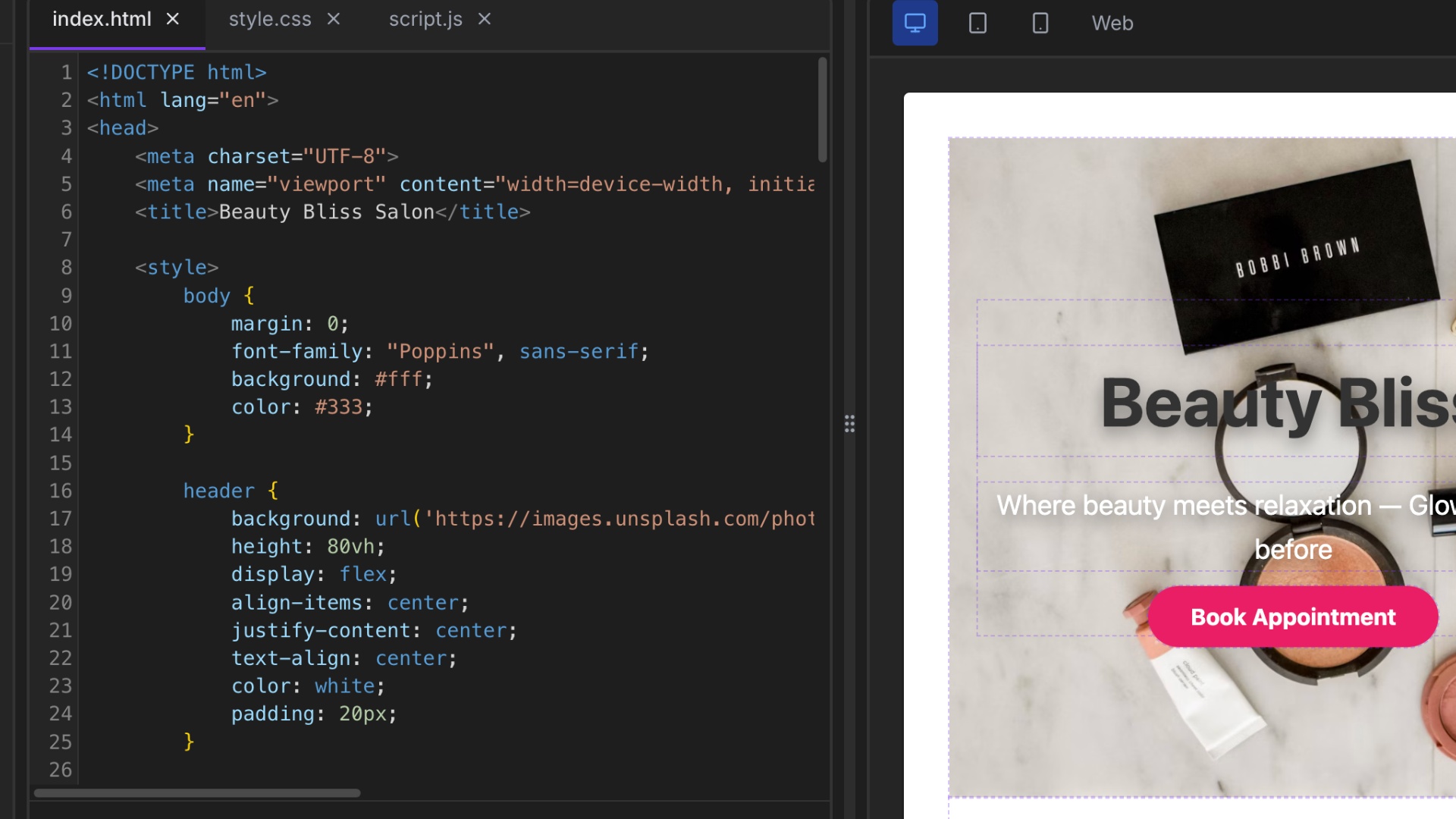Close the index.html tab
The width and height of the screenshot is (1456, 819).
pyautogui.click(x=173, y=19)
